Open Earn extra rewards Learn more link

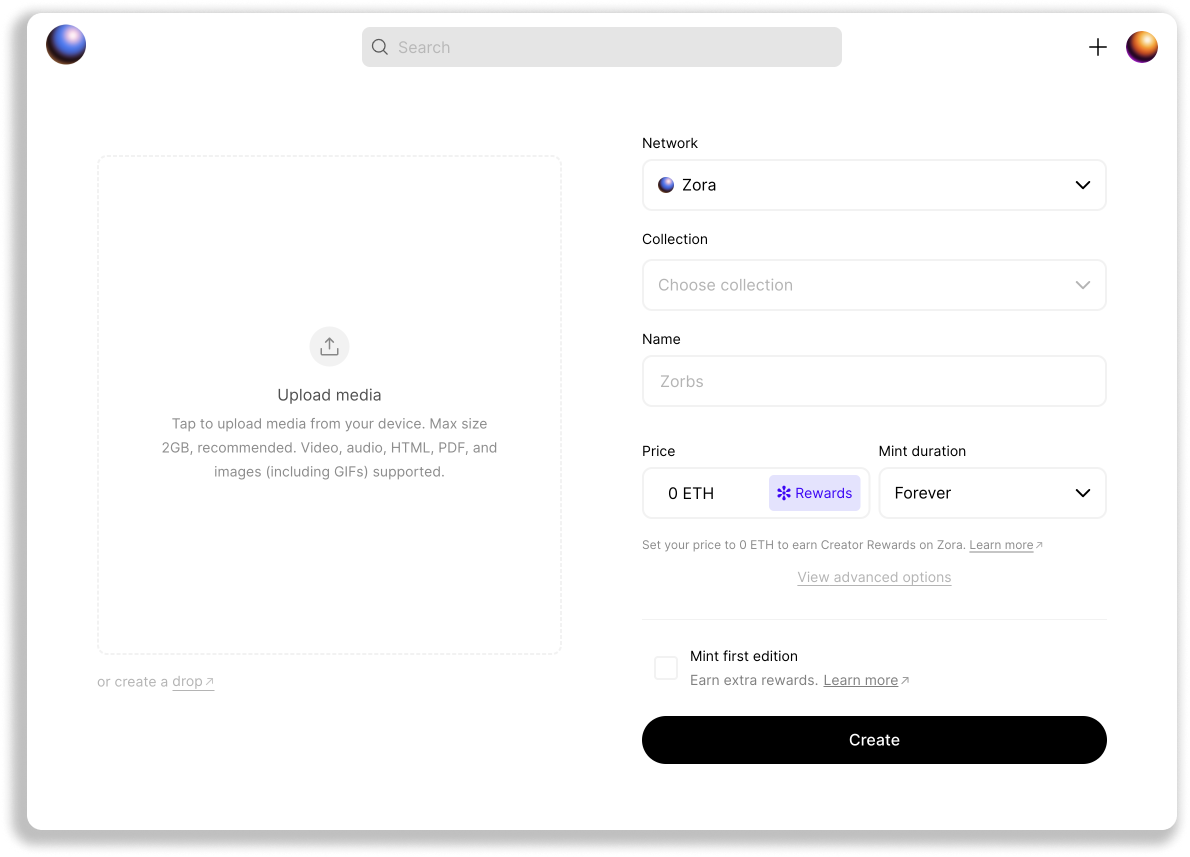pyautogui.click(x=866, y=680)
